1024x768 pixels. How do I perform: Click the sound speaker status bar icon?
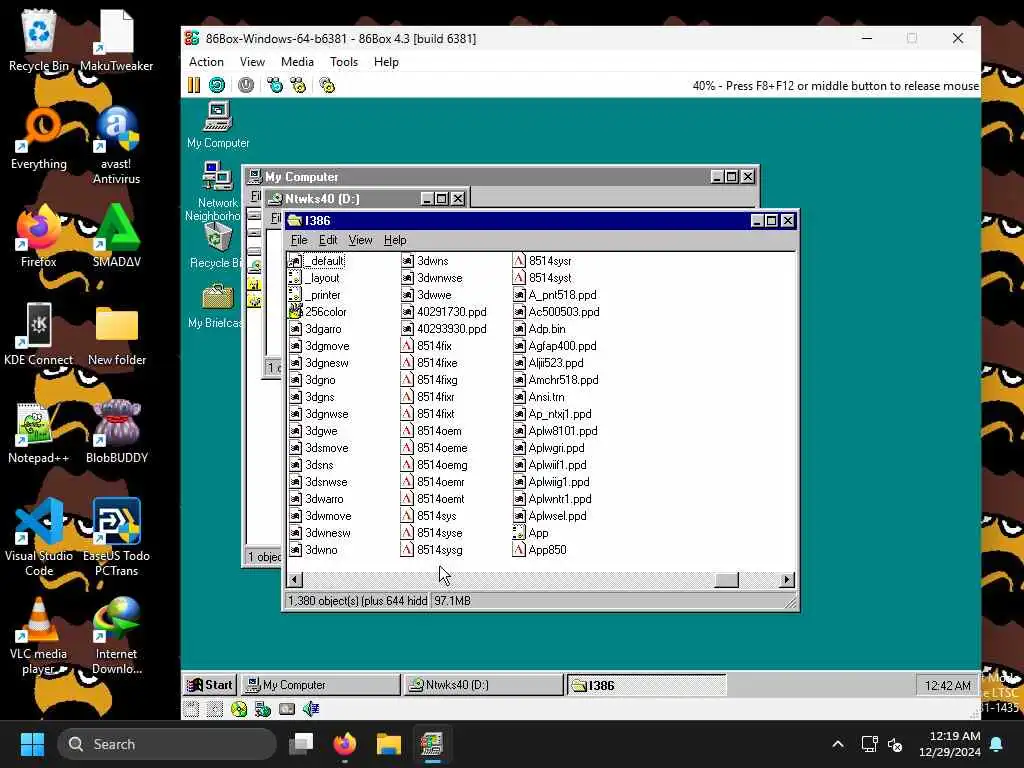[x=311, y=709]
